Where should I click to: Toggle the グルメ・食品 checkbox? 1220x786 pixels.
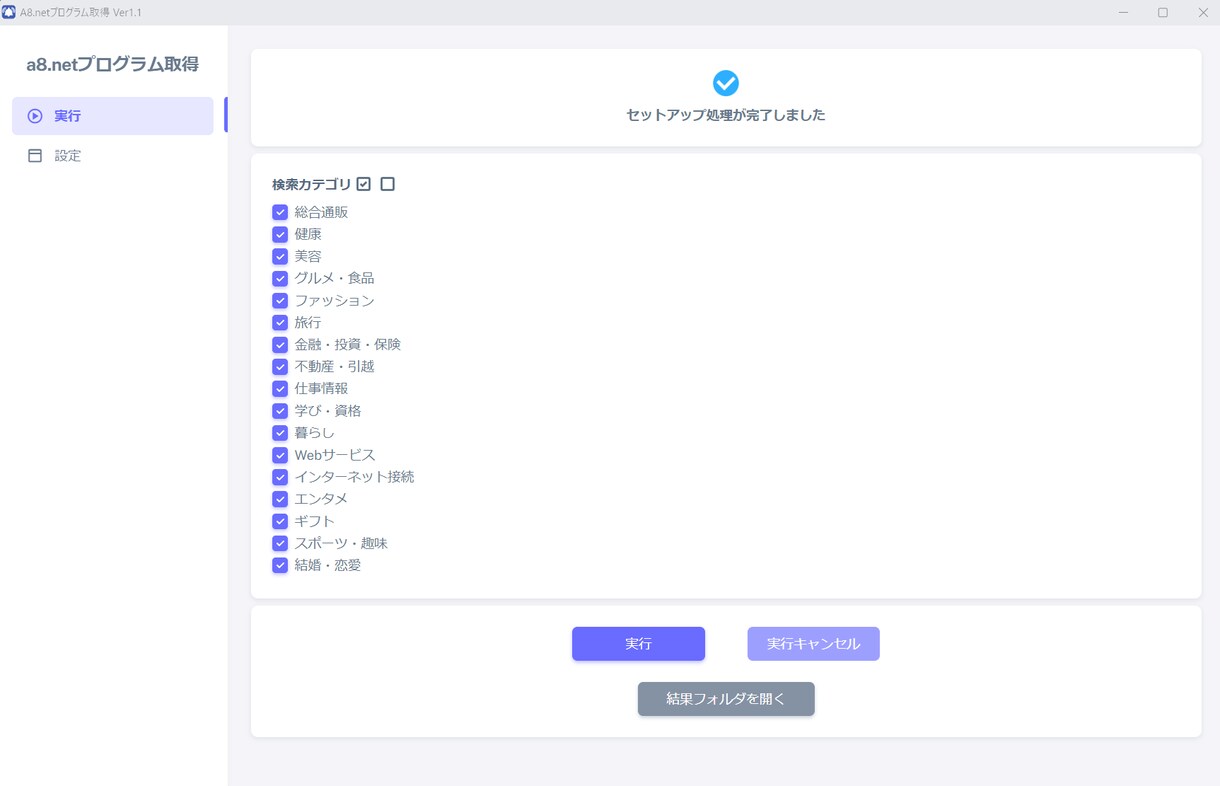tap(280, 278)
